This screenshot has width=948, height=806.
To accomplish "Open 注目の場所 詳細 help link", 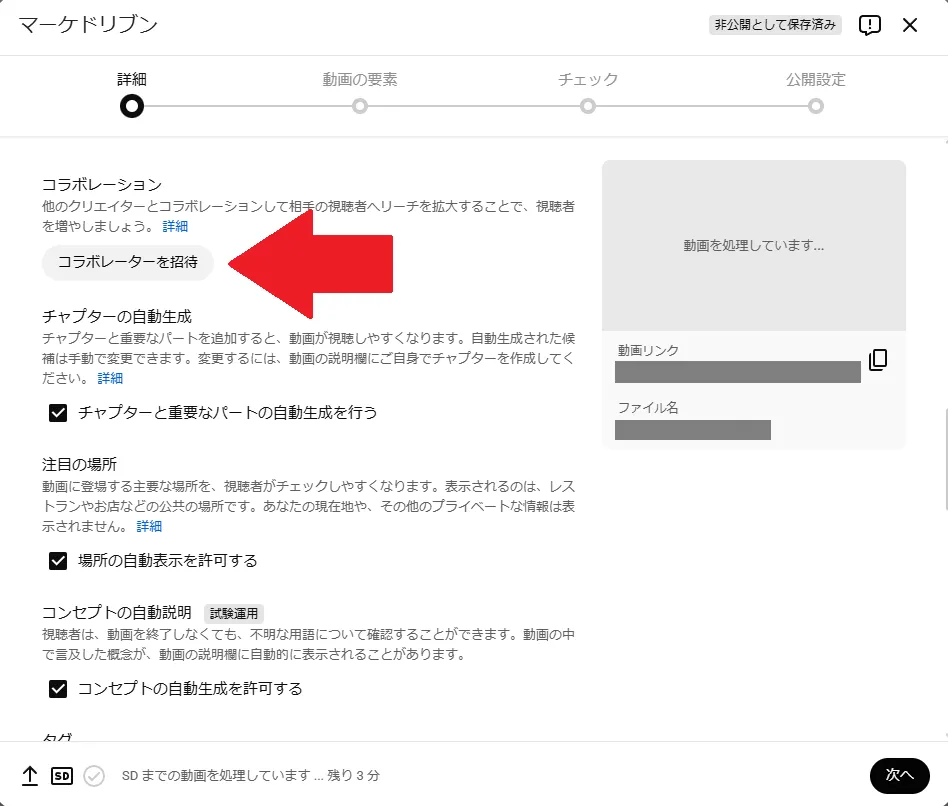I will point(148,526).
